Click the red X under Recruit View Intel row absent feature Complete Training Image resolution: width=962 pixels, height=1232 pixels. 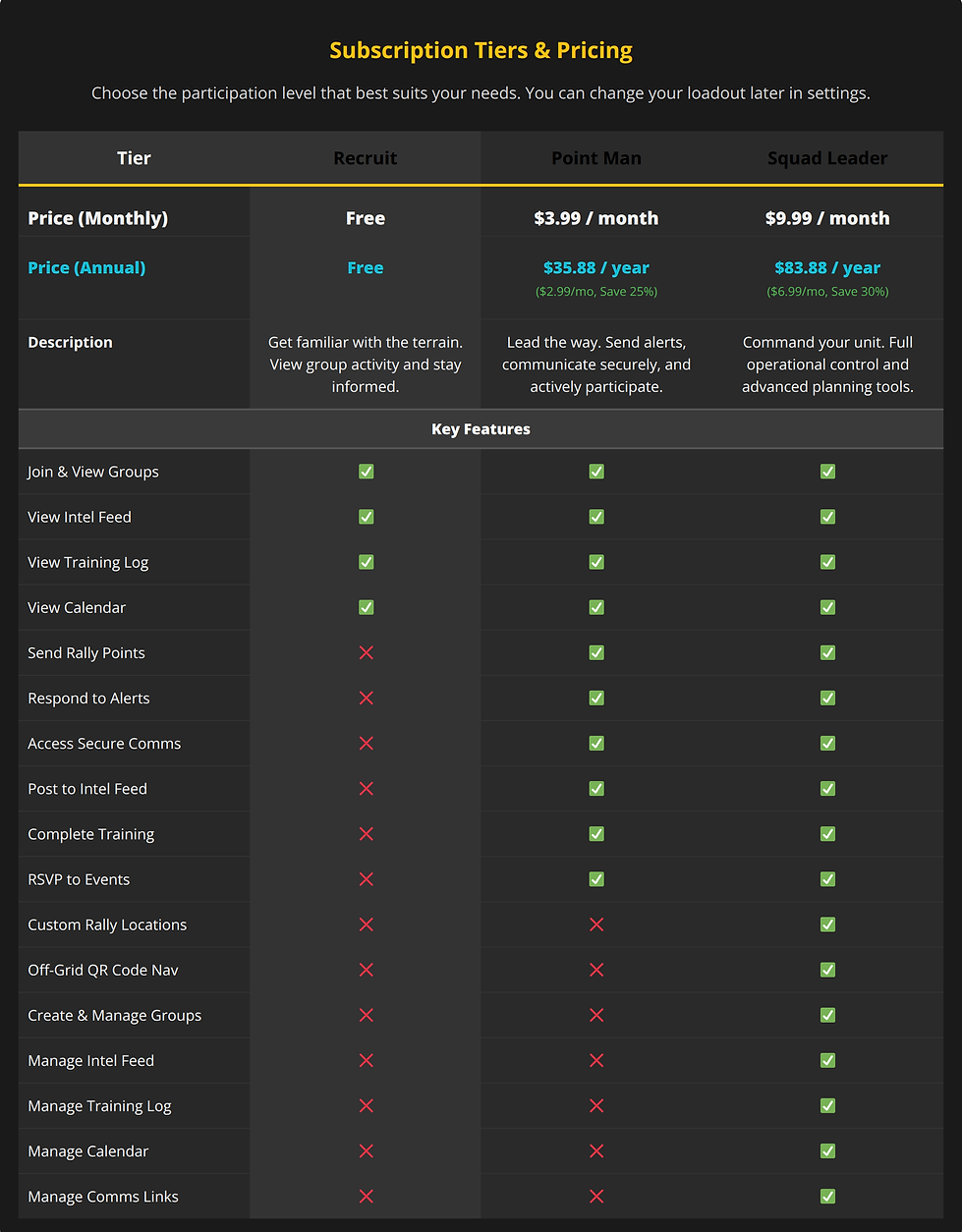(366, 834)
